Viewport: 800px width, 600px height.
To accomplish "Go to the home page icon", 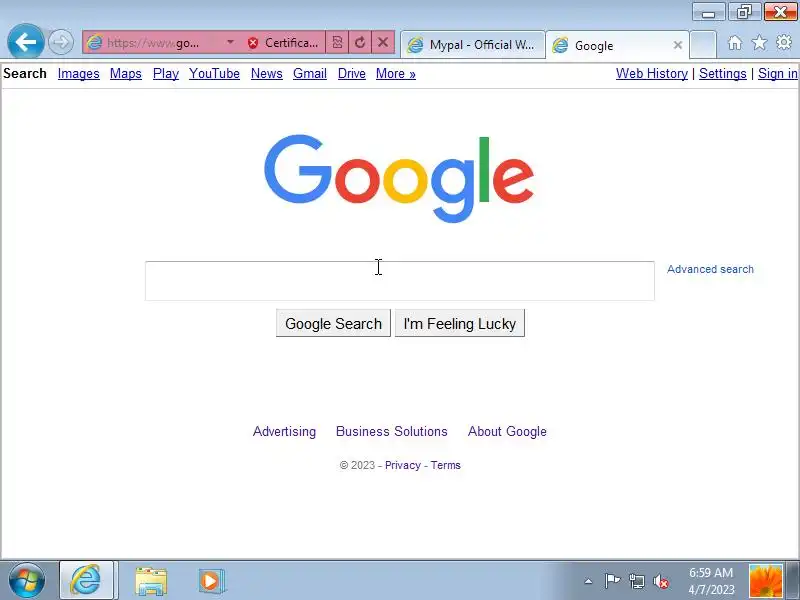I will point(735,42).
